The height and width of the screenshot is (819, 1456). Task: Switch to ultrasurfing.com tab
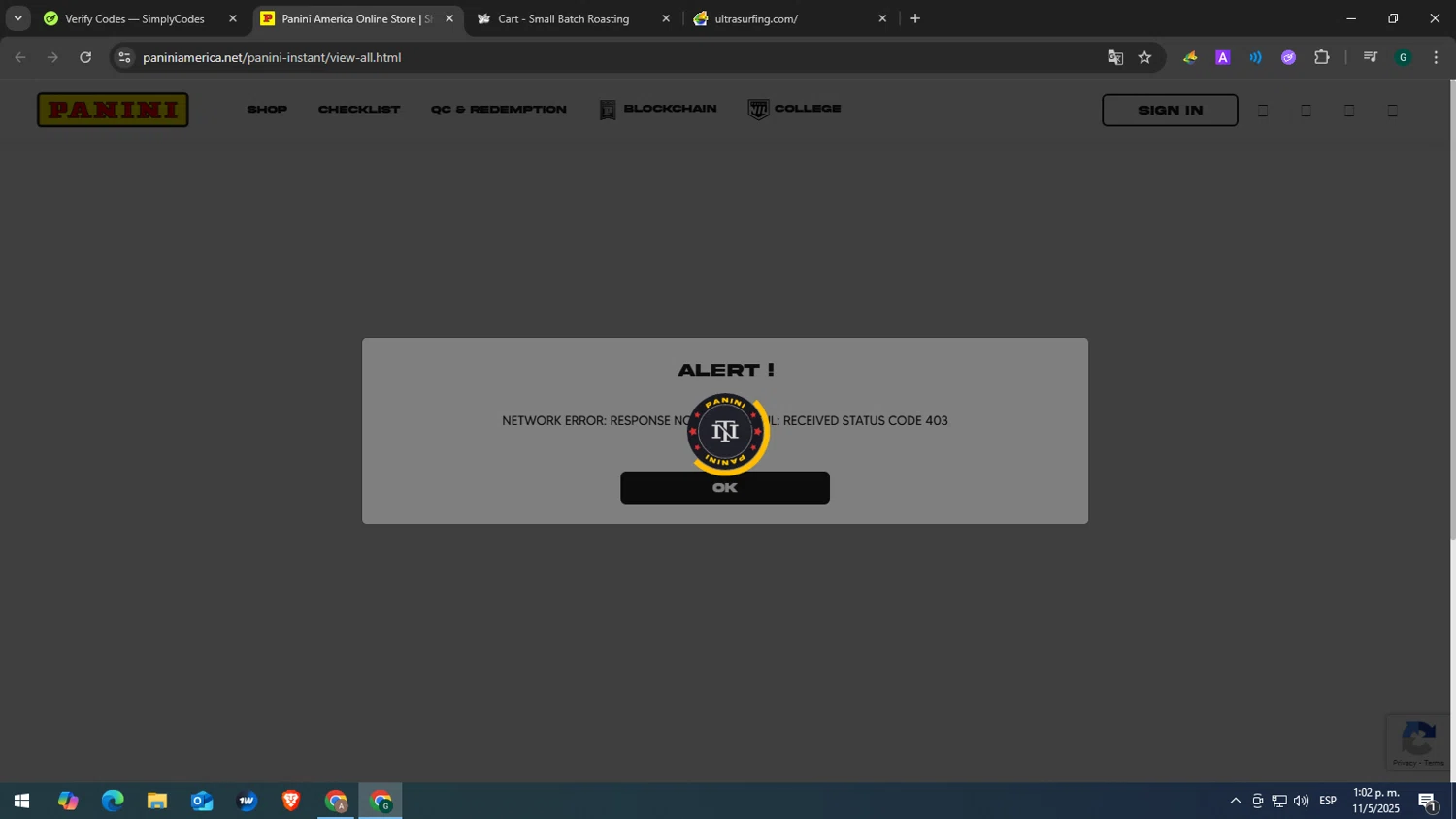(756, 18)
